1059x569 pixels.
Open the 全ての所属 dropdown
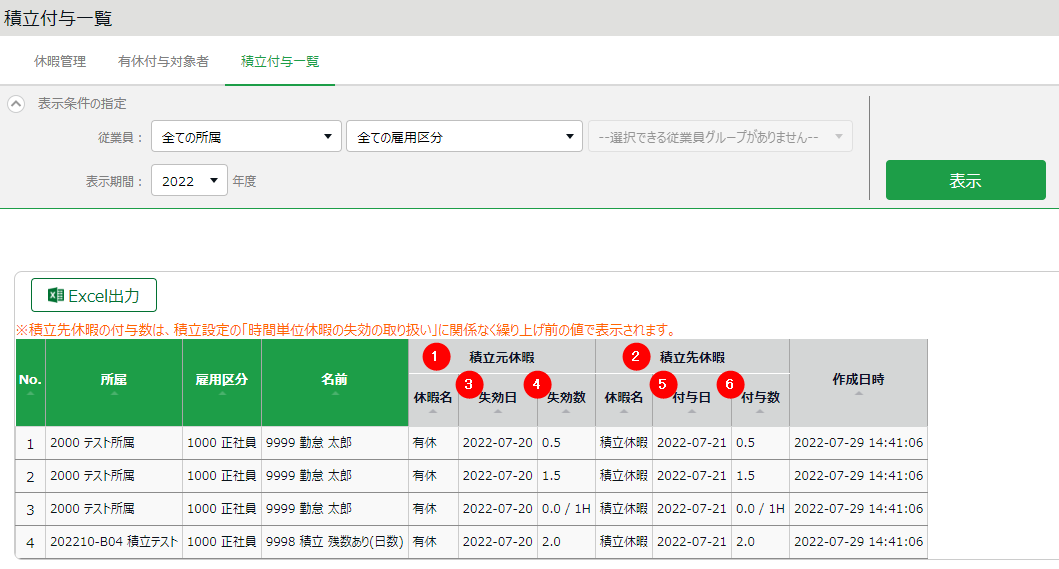coord(246,137)
